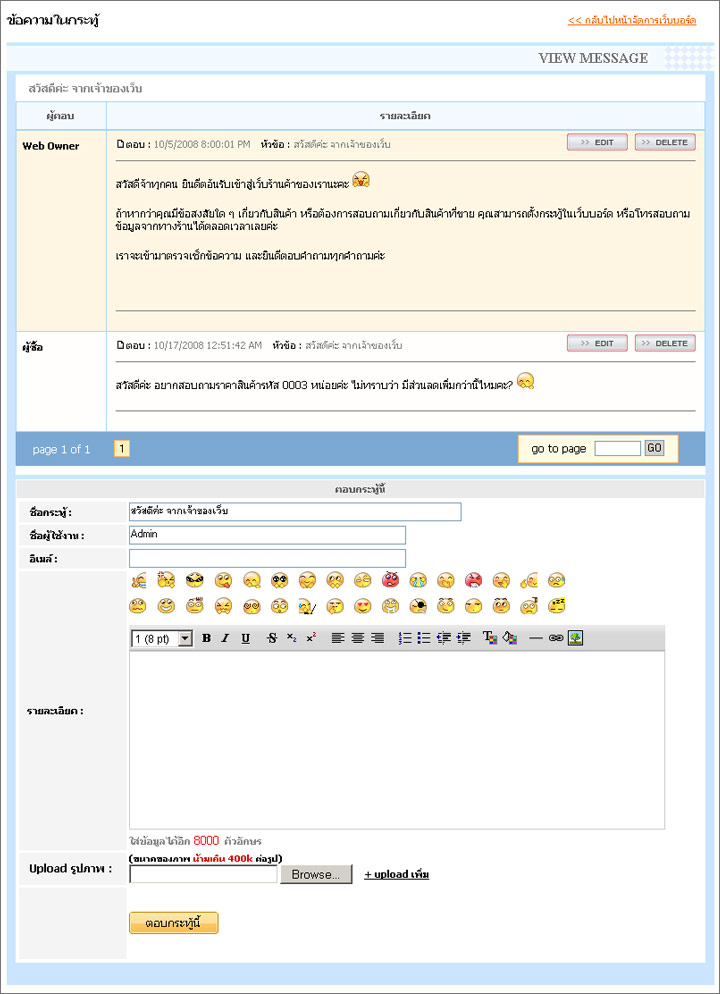Toggle bold formatting in the editor
720x994 pixels.
point(206,638)
